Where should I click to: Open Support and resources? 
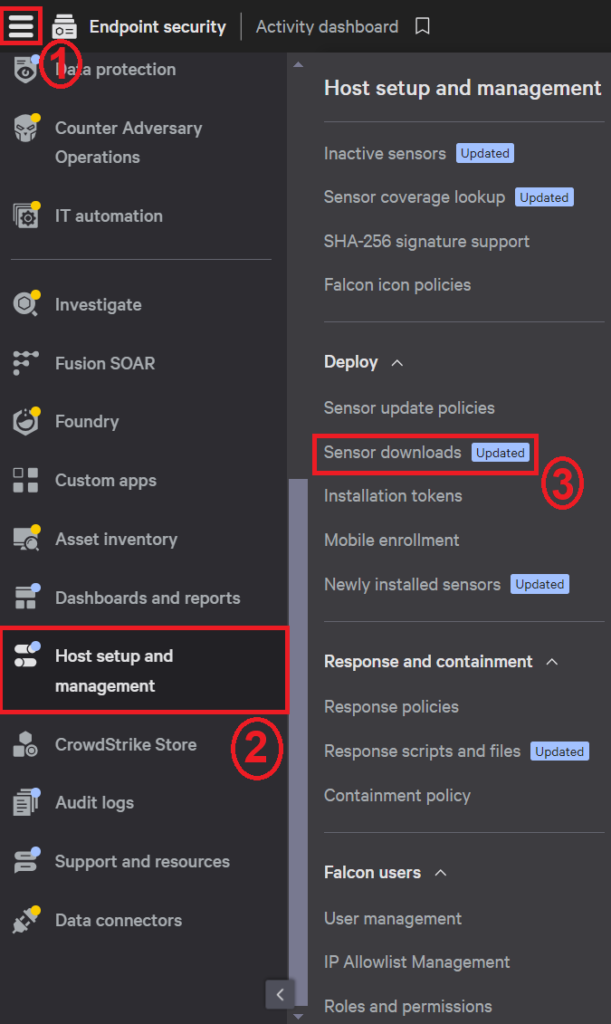click(140, 861)
